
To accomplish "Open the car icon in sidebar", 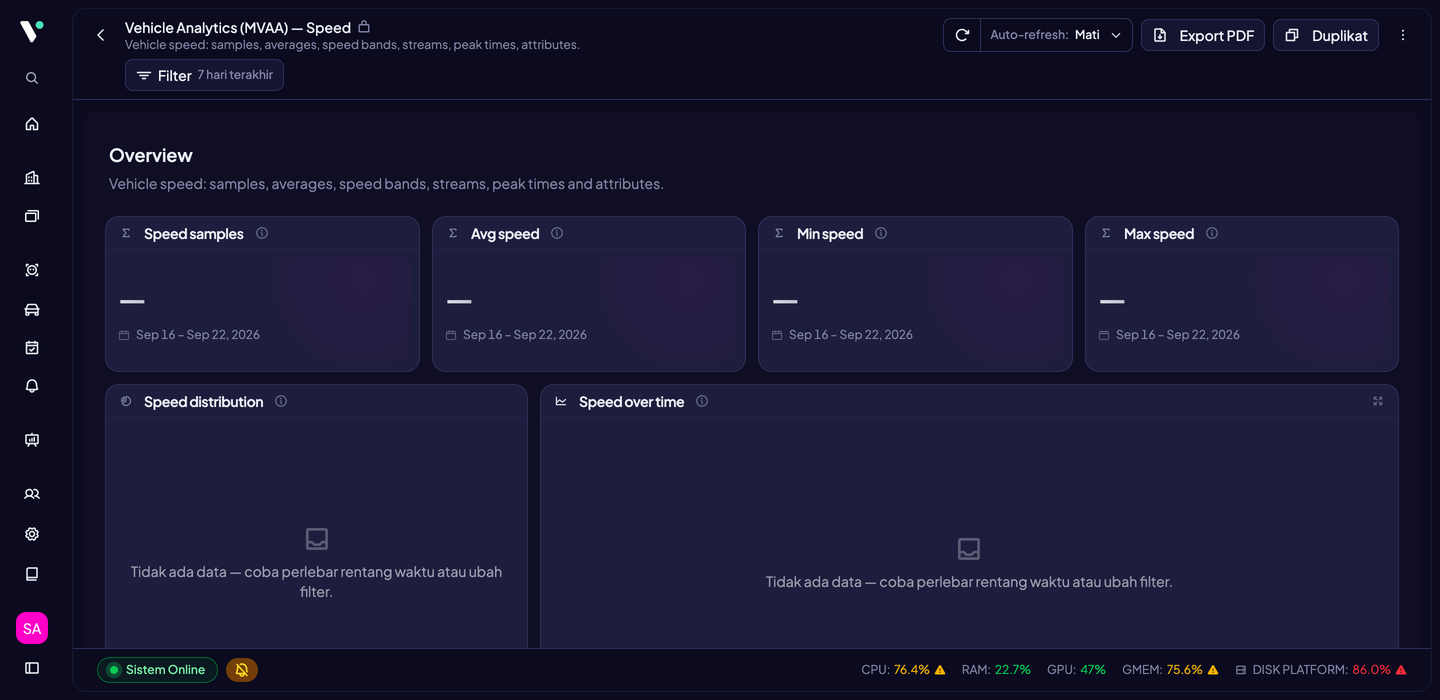I will tap(32, 309).
